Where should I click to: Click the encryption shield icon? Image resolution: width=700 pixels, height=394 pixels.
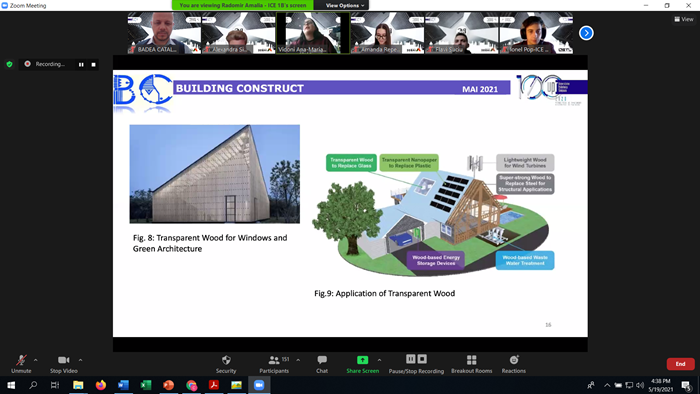(x=9, y=64)
